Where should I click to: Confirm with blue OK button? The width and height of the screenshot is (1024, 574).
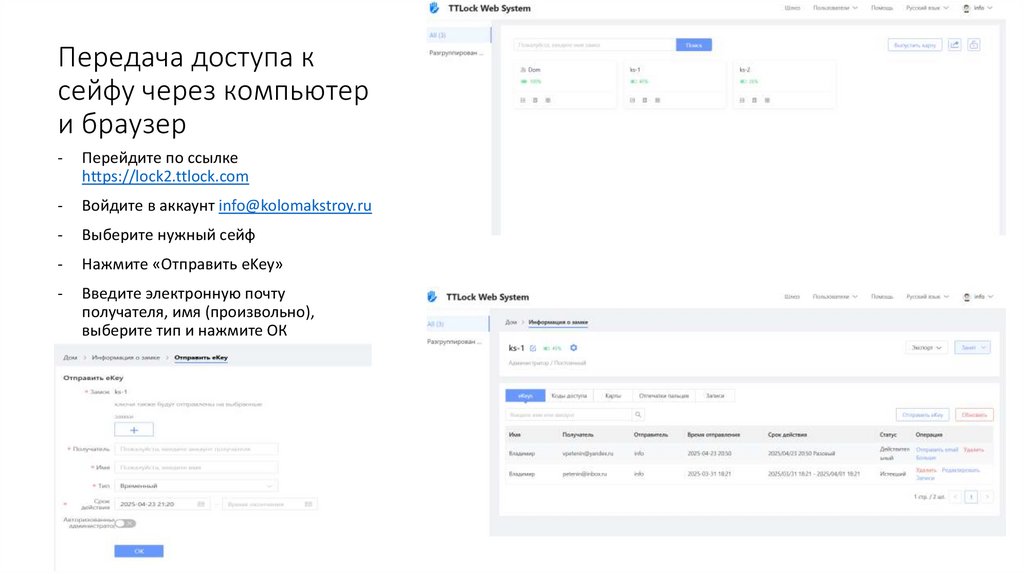139,551
